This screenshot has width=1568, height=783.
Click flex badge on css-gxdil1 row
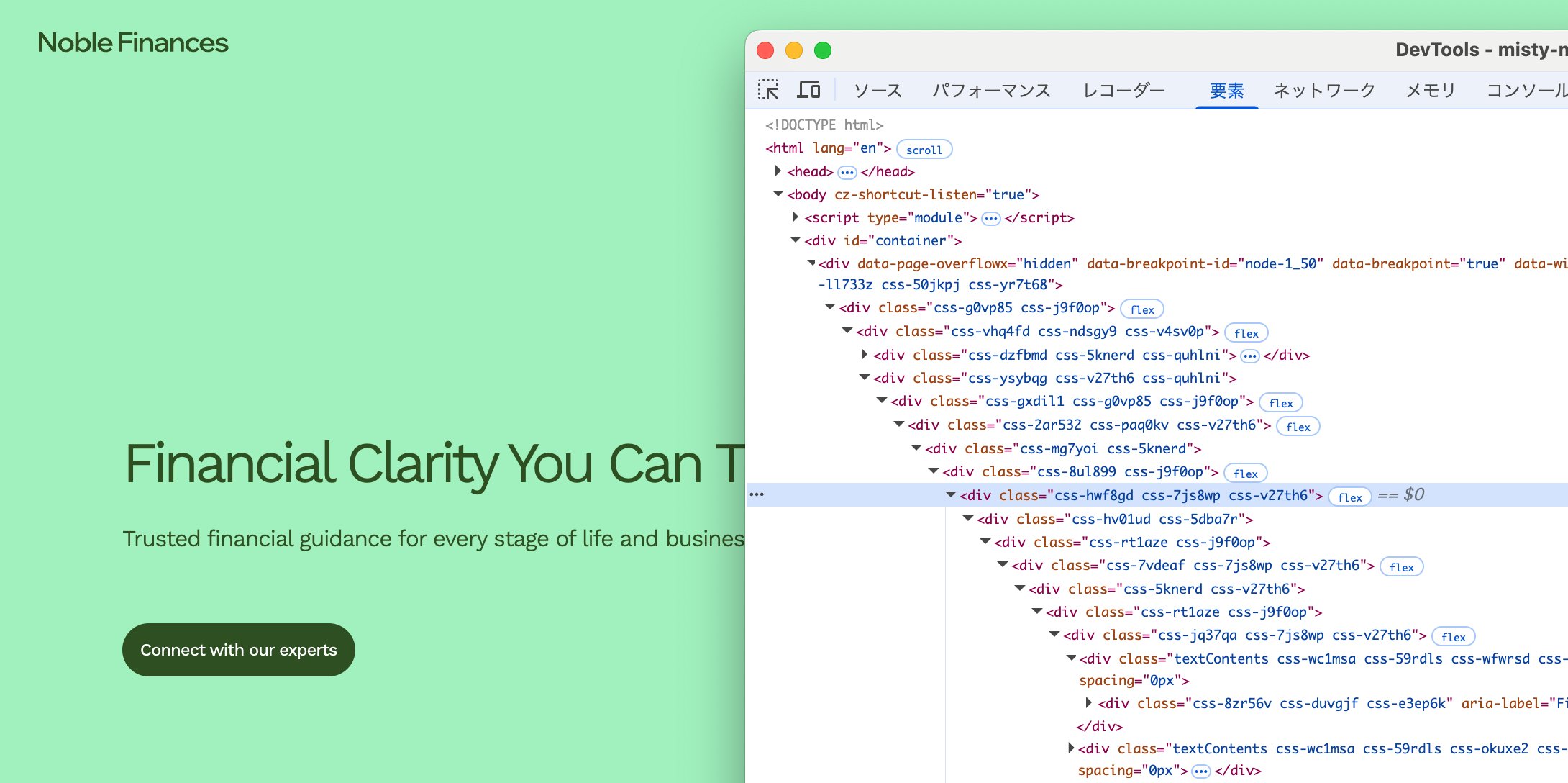point(1281,403)
